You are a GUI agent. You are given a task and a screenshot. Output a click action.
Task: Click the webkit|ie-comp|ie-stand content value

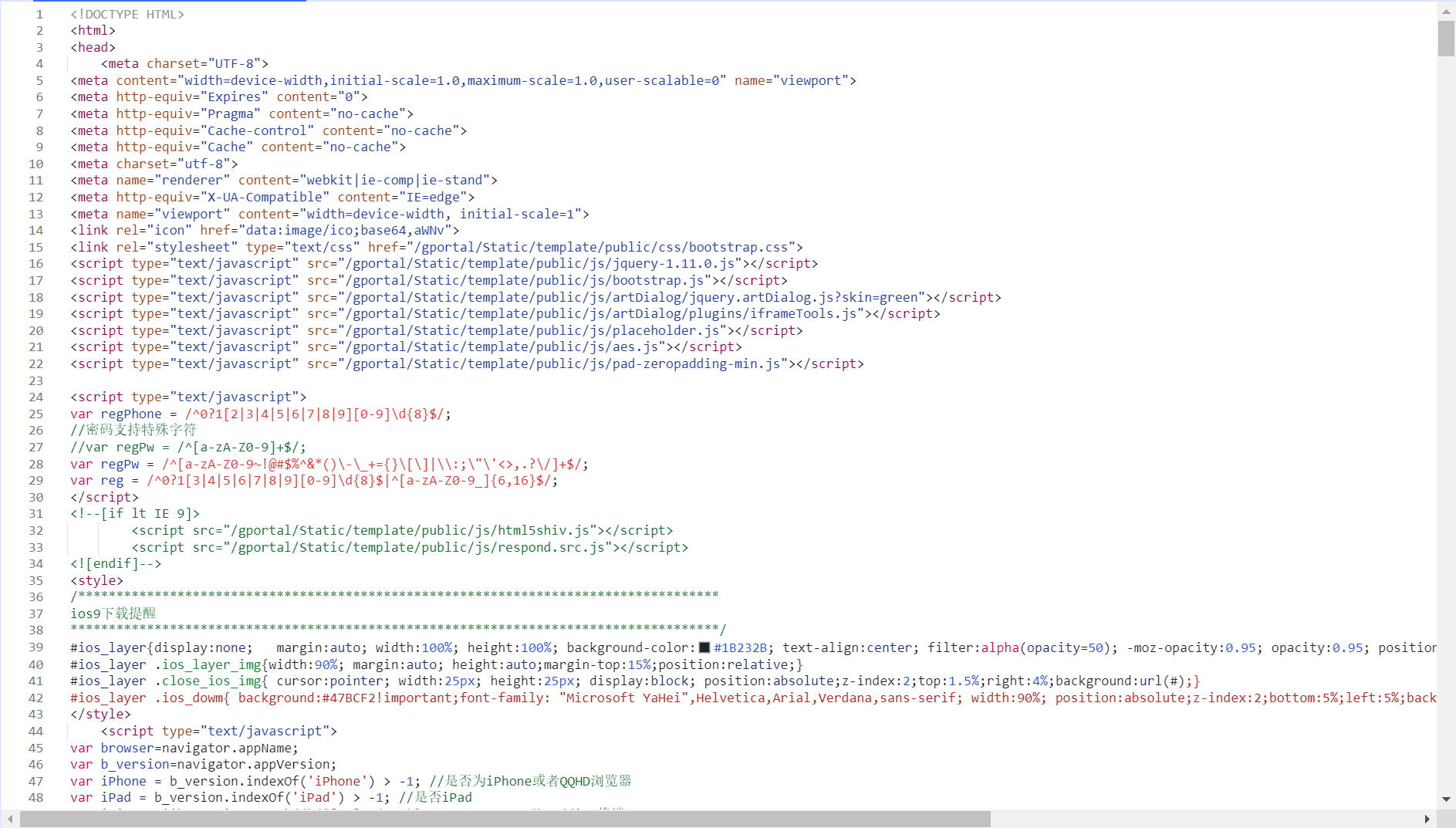tap(394, 180)
